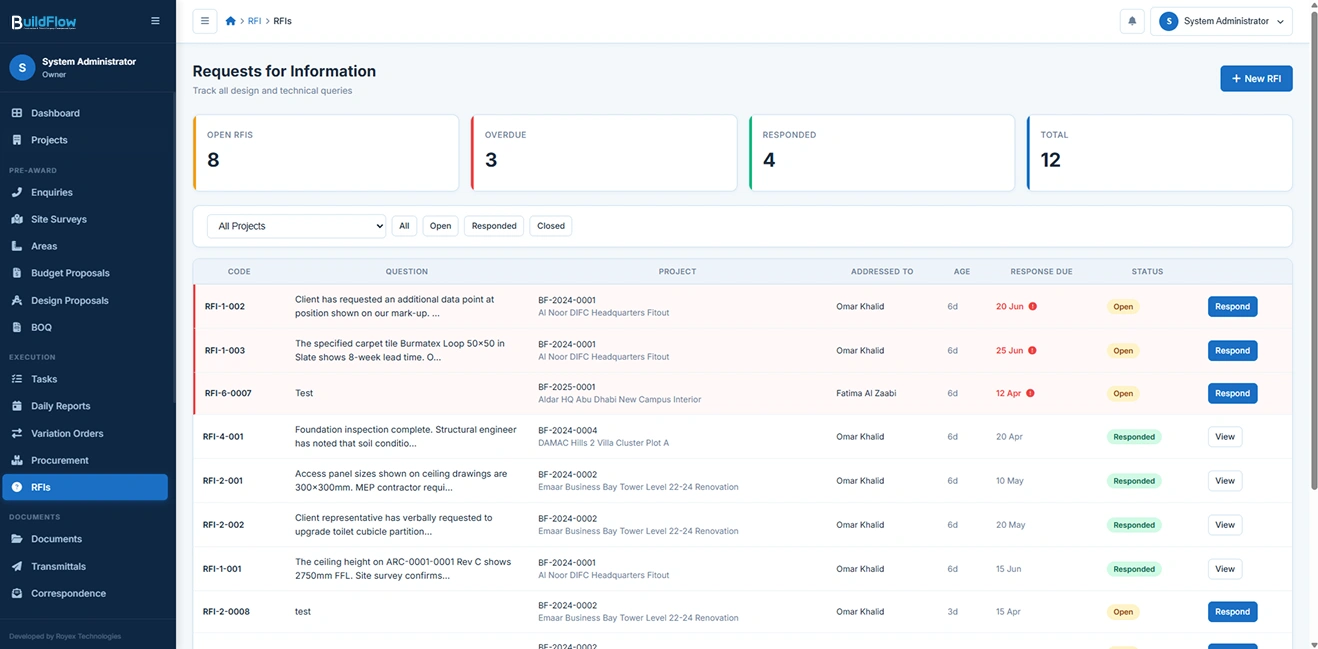Open the All Projects dropdown
Image resolution: width=1318 pixels, height=649 pixels.
coord(296,226)
